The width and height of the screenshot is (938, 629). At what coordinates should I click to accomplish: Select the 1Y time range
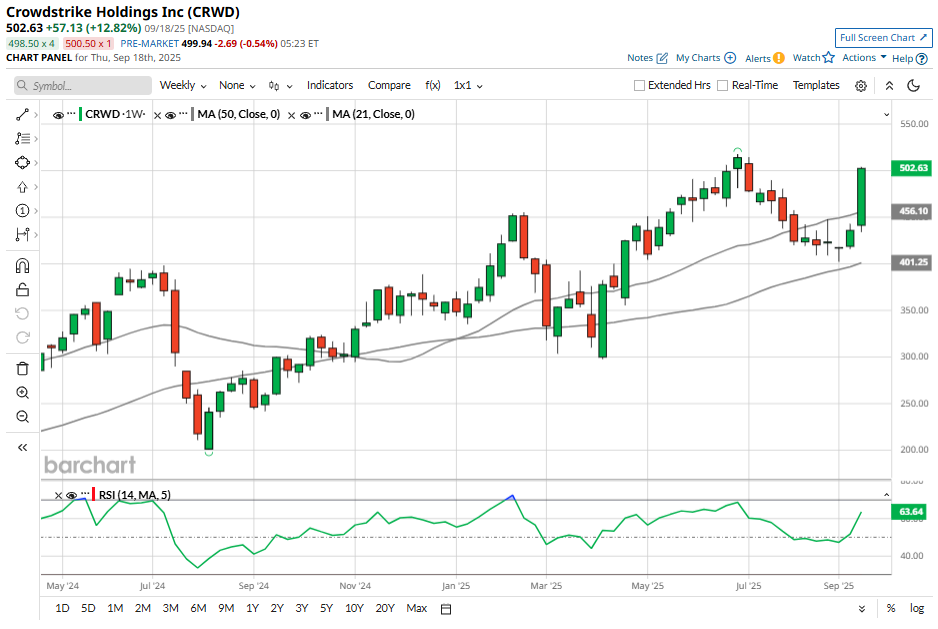(252, 609)
